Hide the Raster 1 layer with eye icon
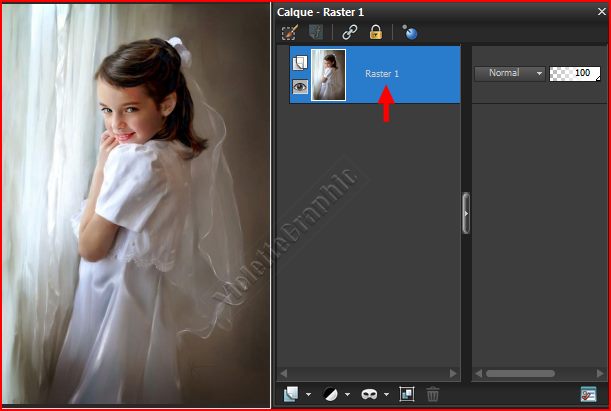This screenshot has height=411, width=611. 299,87
